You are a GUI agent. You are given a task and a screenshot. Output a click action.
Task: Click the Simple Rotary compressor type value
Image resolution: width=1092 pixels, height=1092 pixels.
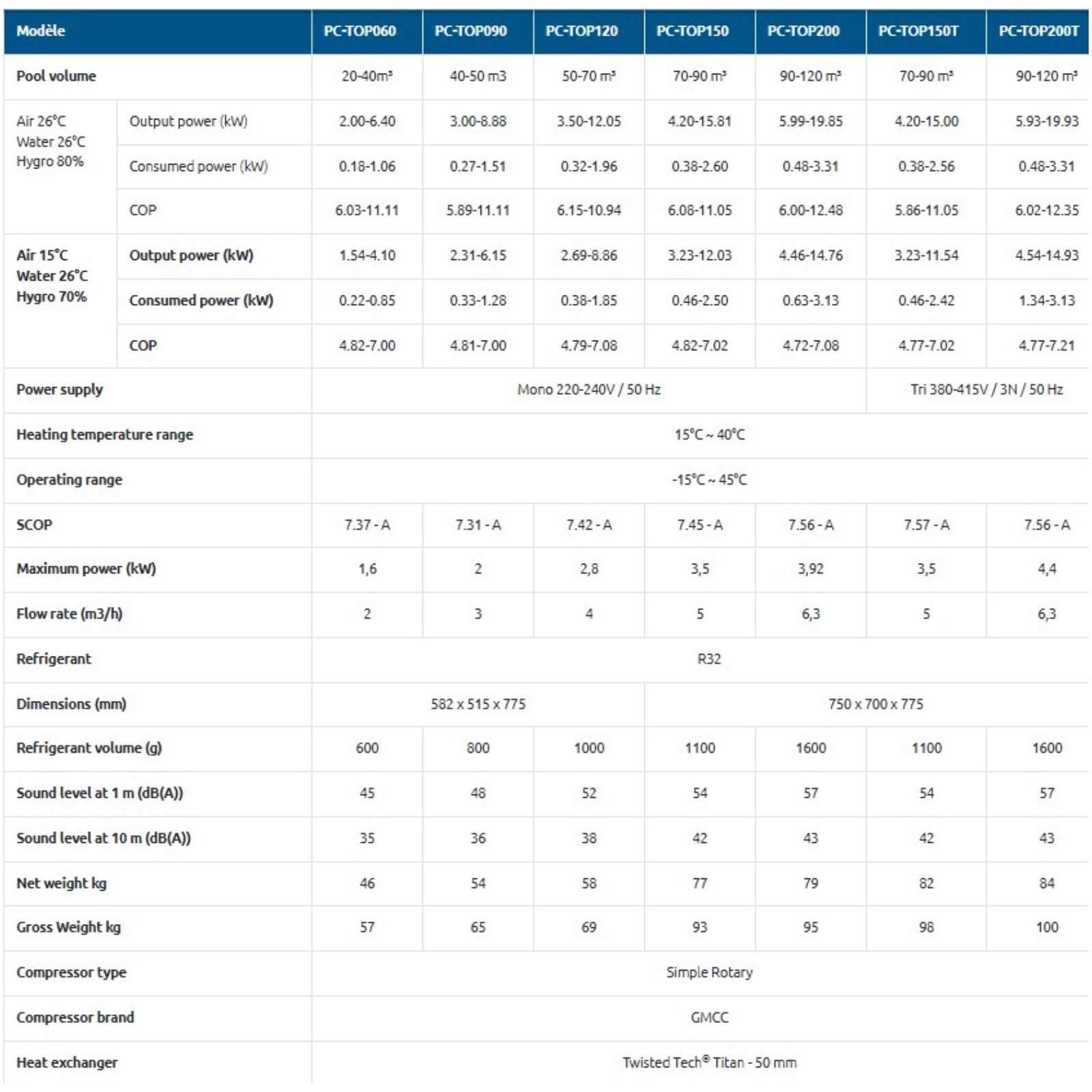point(709,972)
